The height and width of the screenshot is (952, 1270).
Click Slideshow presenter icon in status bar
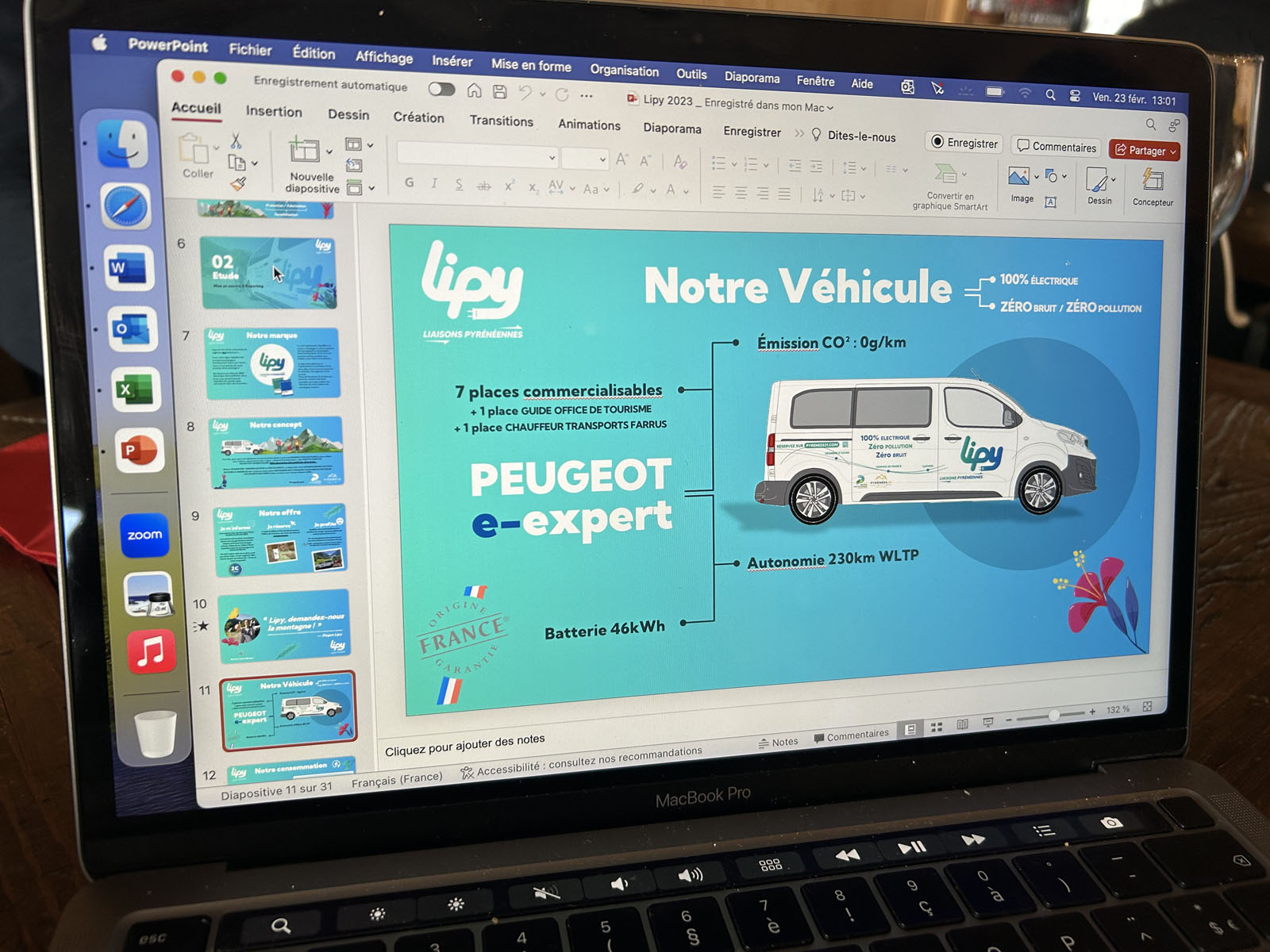[x=988, y=722]
